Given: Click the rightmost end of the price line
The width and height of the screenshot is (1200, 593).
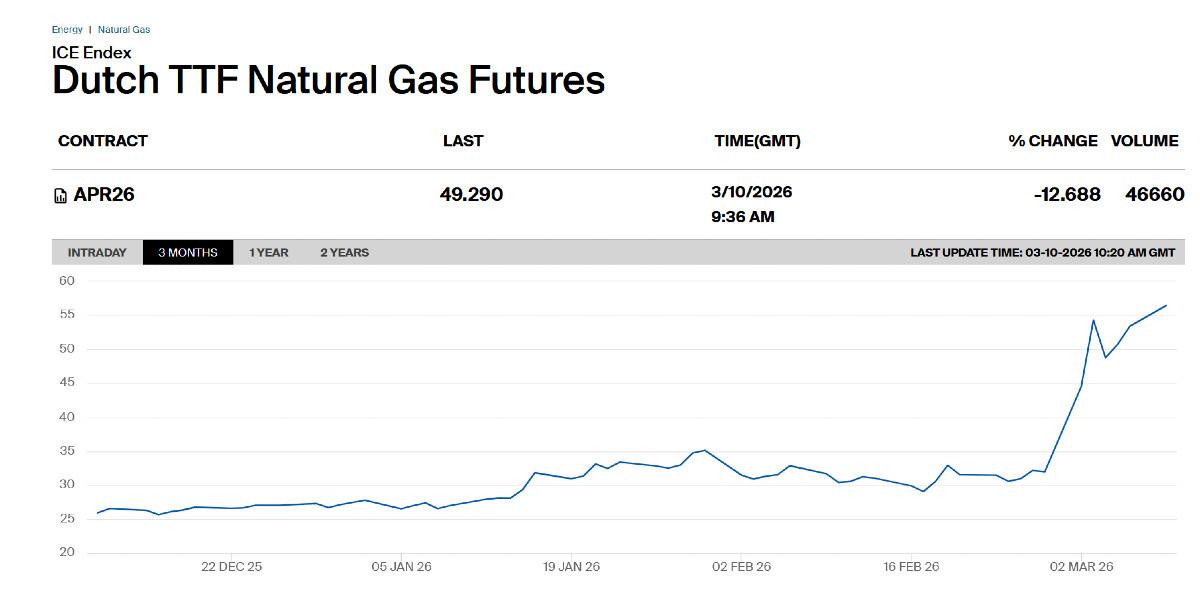Looking at the screenshot, I should (x=1166, y=306).
